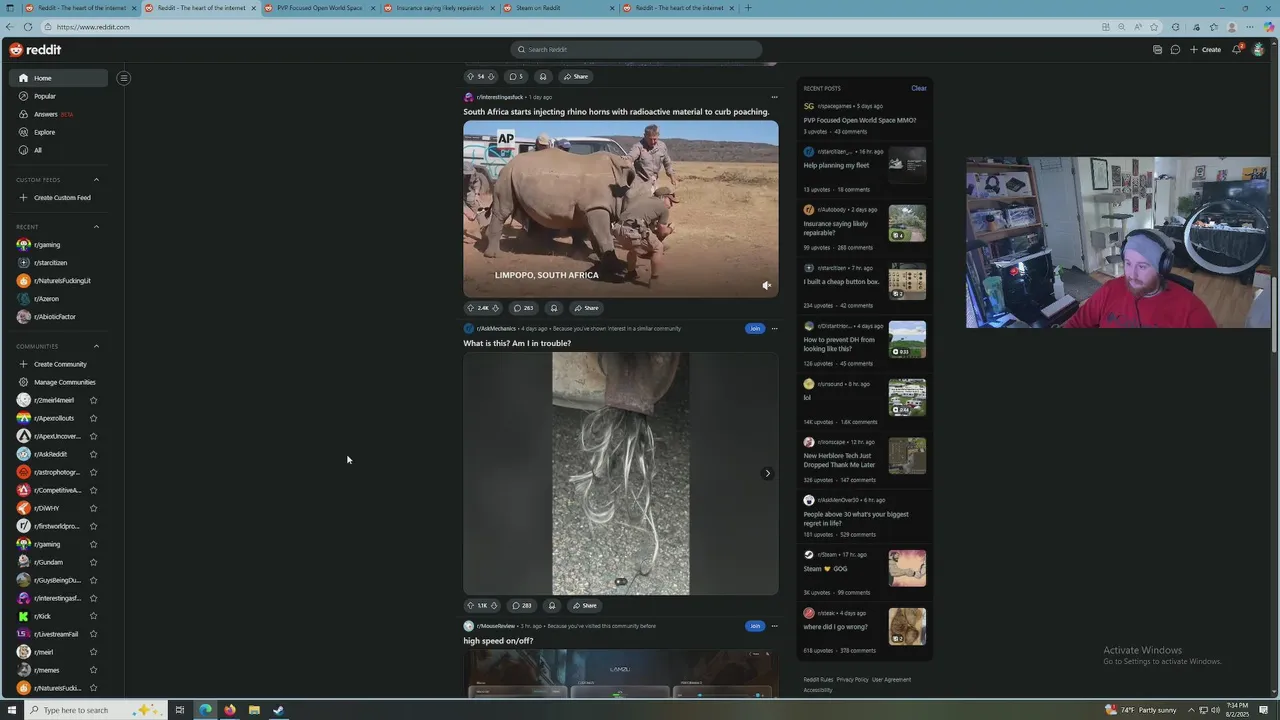Favorite r/Apexrollouts with the star
This screenshot has height=720, width=1280.
point(93,418)
